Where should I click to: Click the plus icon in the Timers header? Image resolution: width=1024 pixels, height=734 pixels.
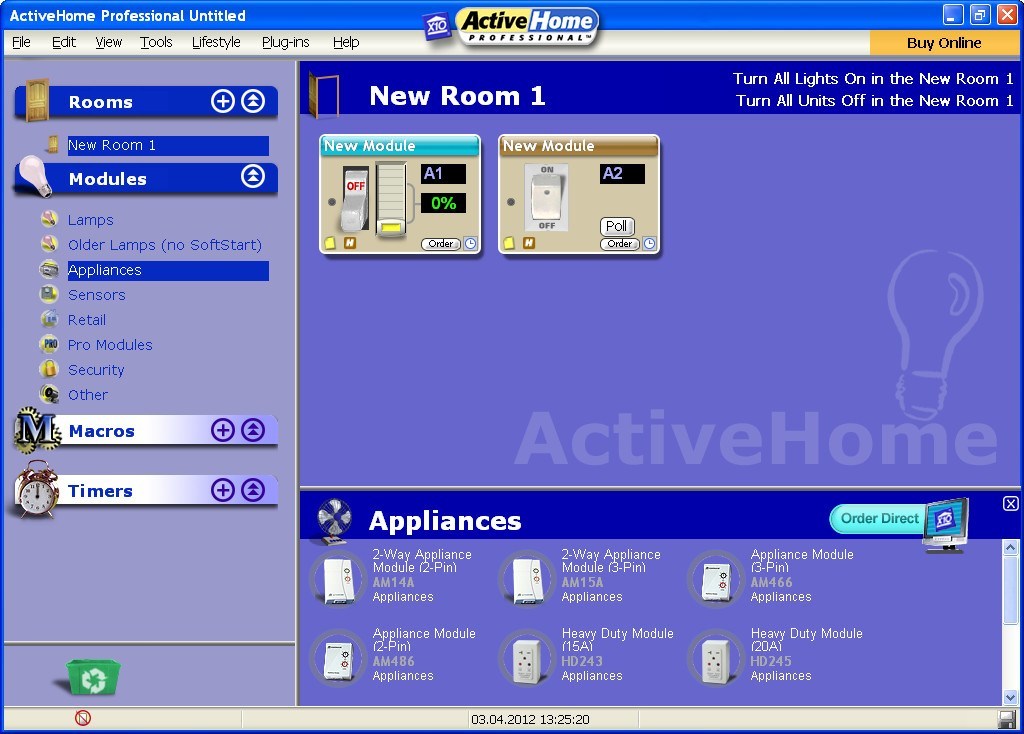coord(222,490)
